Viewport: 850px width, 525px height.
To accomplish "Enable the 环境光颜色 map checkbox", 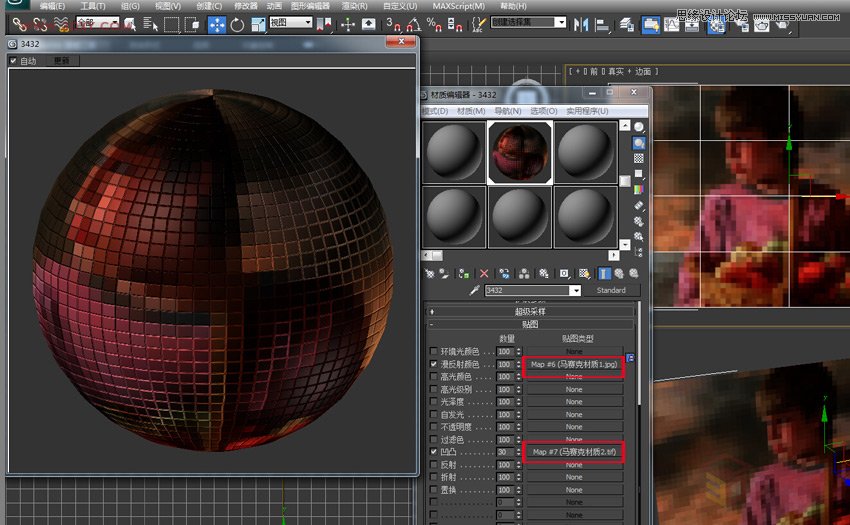I will coord(433,351).
